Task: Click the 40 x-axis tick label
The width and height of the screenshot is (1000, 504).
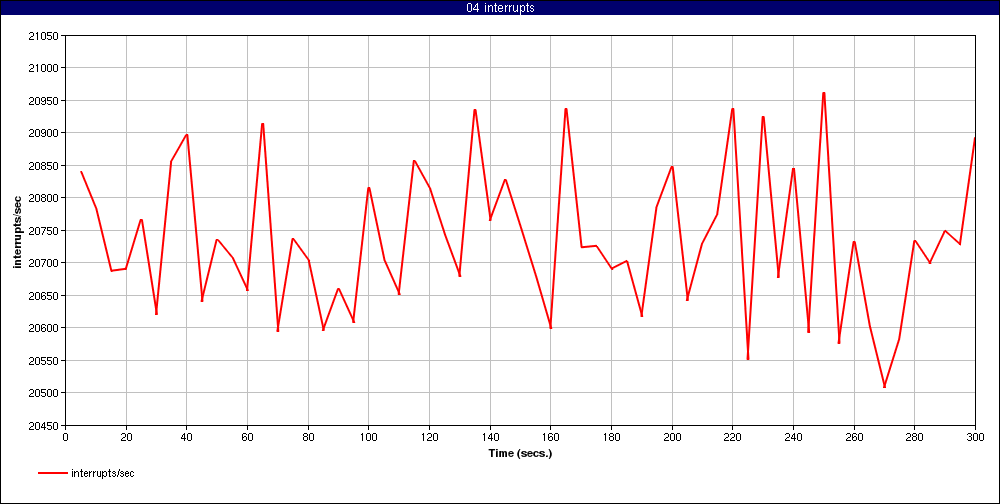Action: click(x=187, y=438)
